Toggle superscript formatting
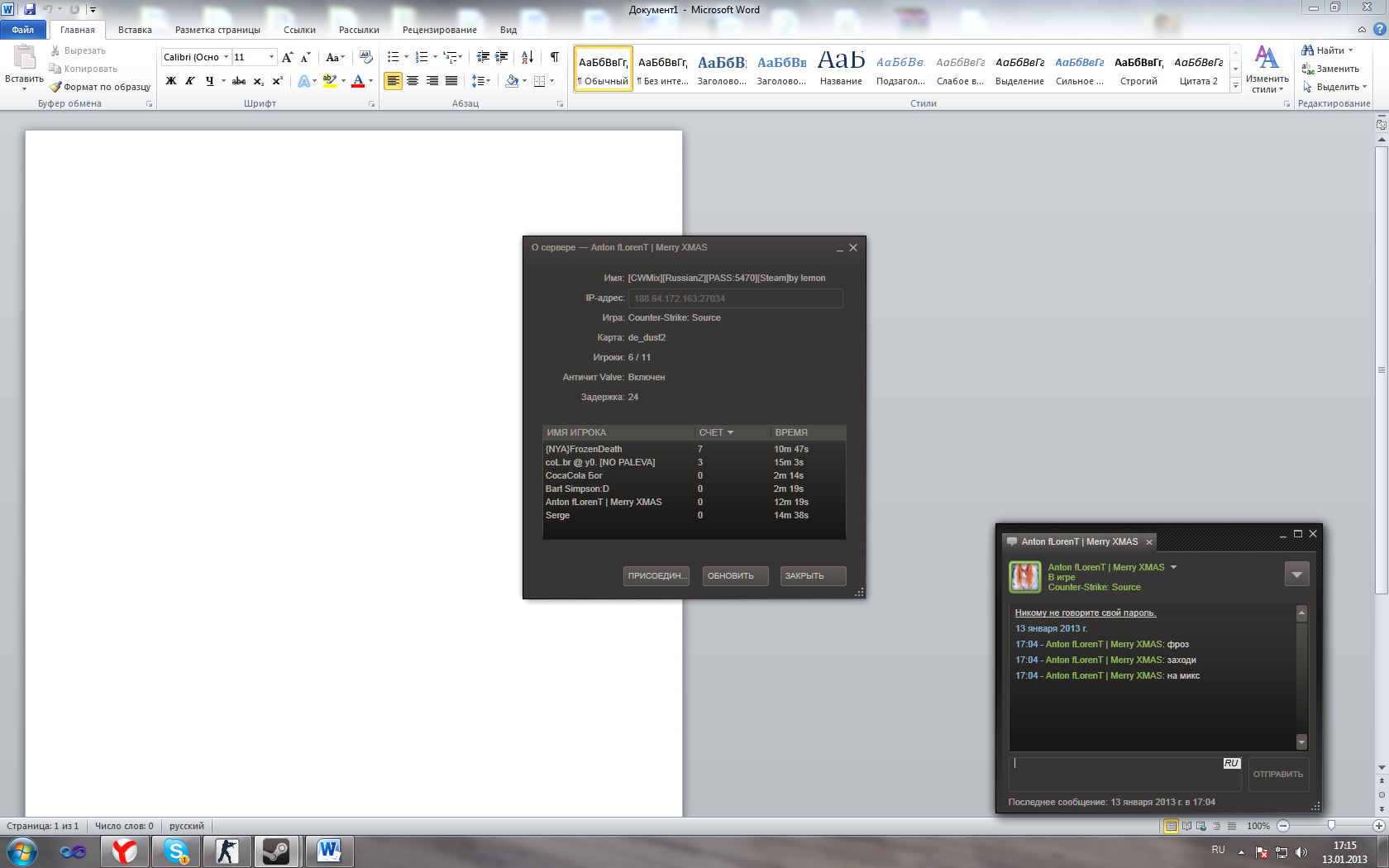Image resolution: width=1389 pixels, height=868 pixels. [278, 81]
